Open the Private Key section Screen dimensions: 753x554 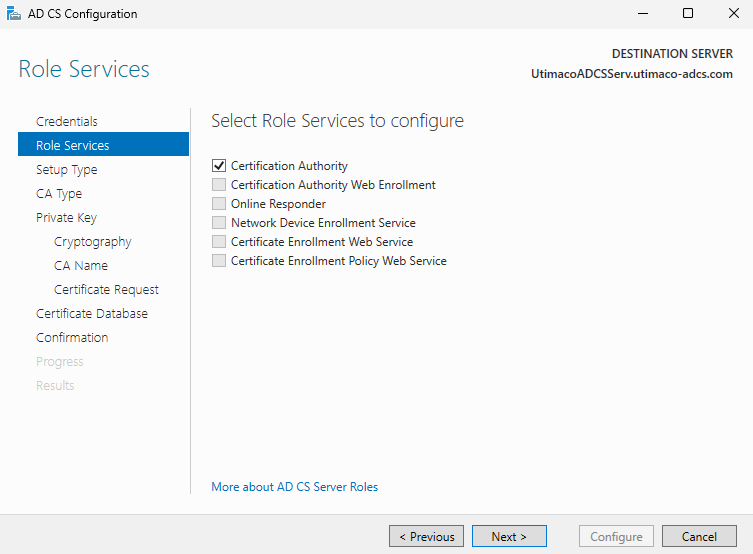[x=66, y=217]
